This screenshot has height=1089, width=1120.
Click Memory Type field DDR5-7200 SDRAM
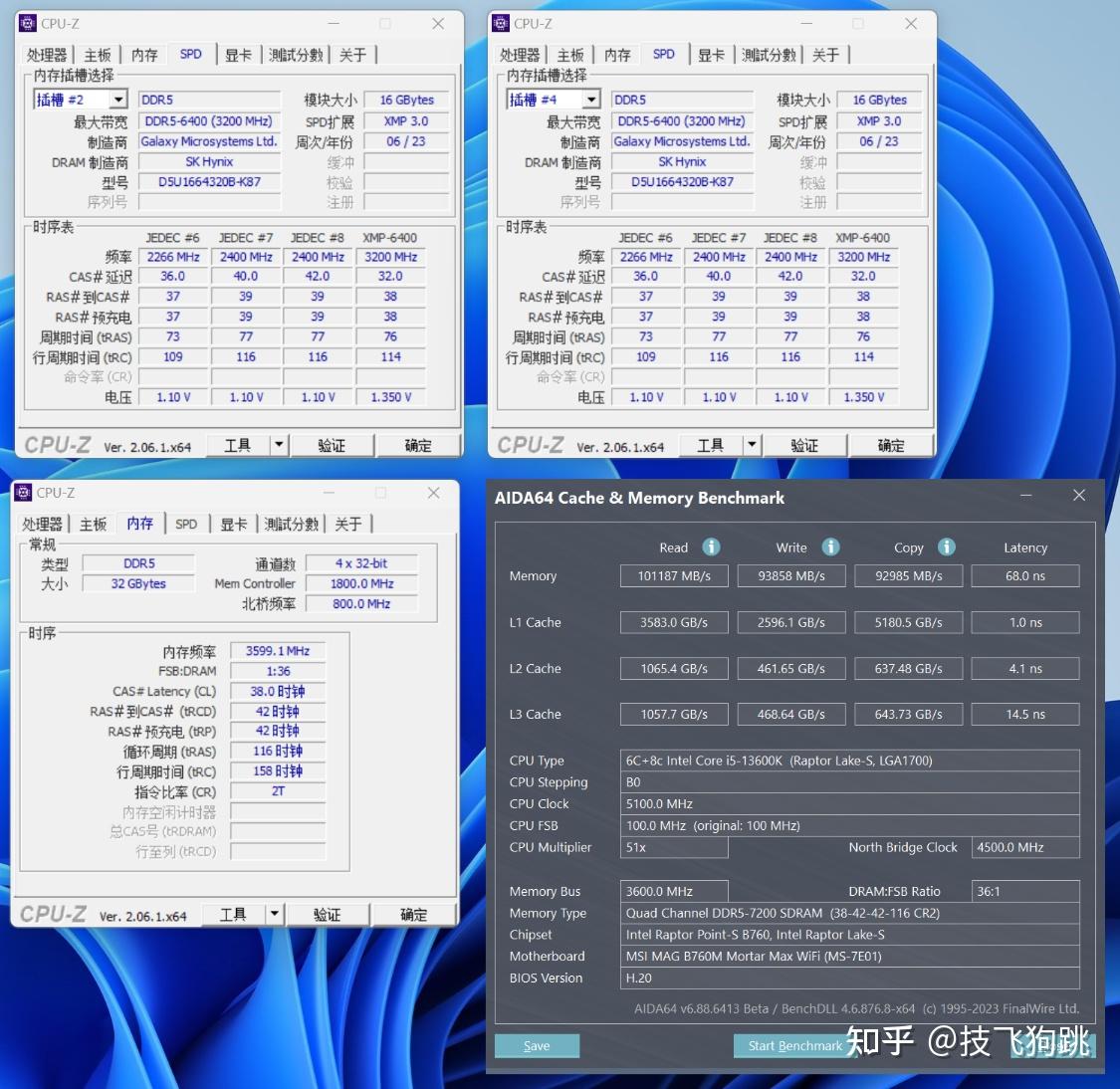click(x=849, y=913)
